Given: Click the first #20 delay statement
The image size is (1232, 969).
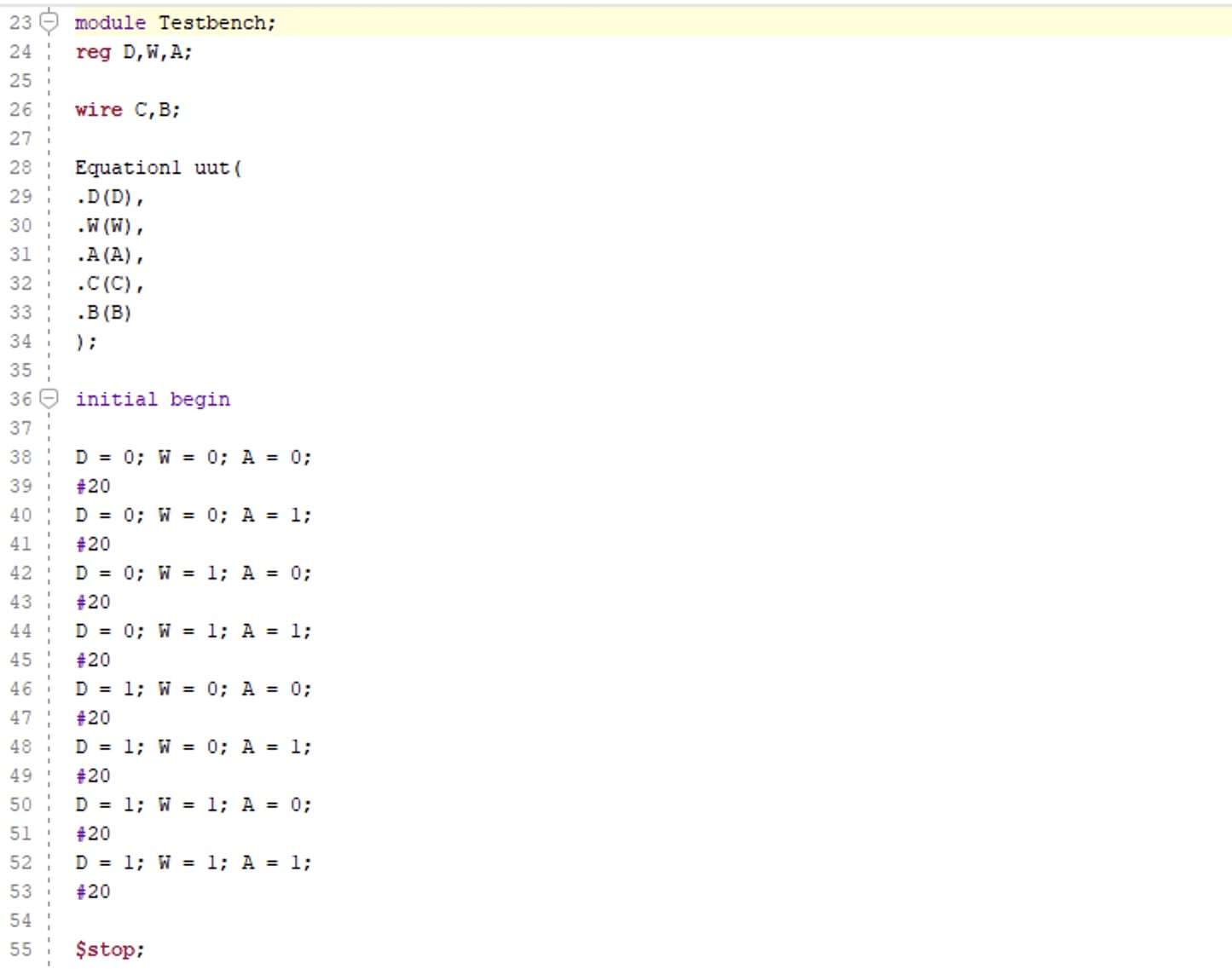Looking at the screenshot, I should click(92, 486).
